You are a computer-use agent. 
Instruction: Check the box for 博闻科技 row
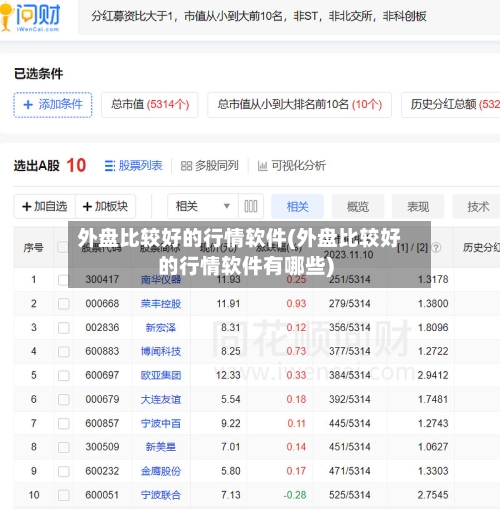[63, 352]
